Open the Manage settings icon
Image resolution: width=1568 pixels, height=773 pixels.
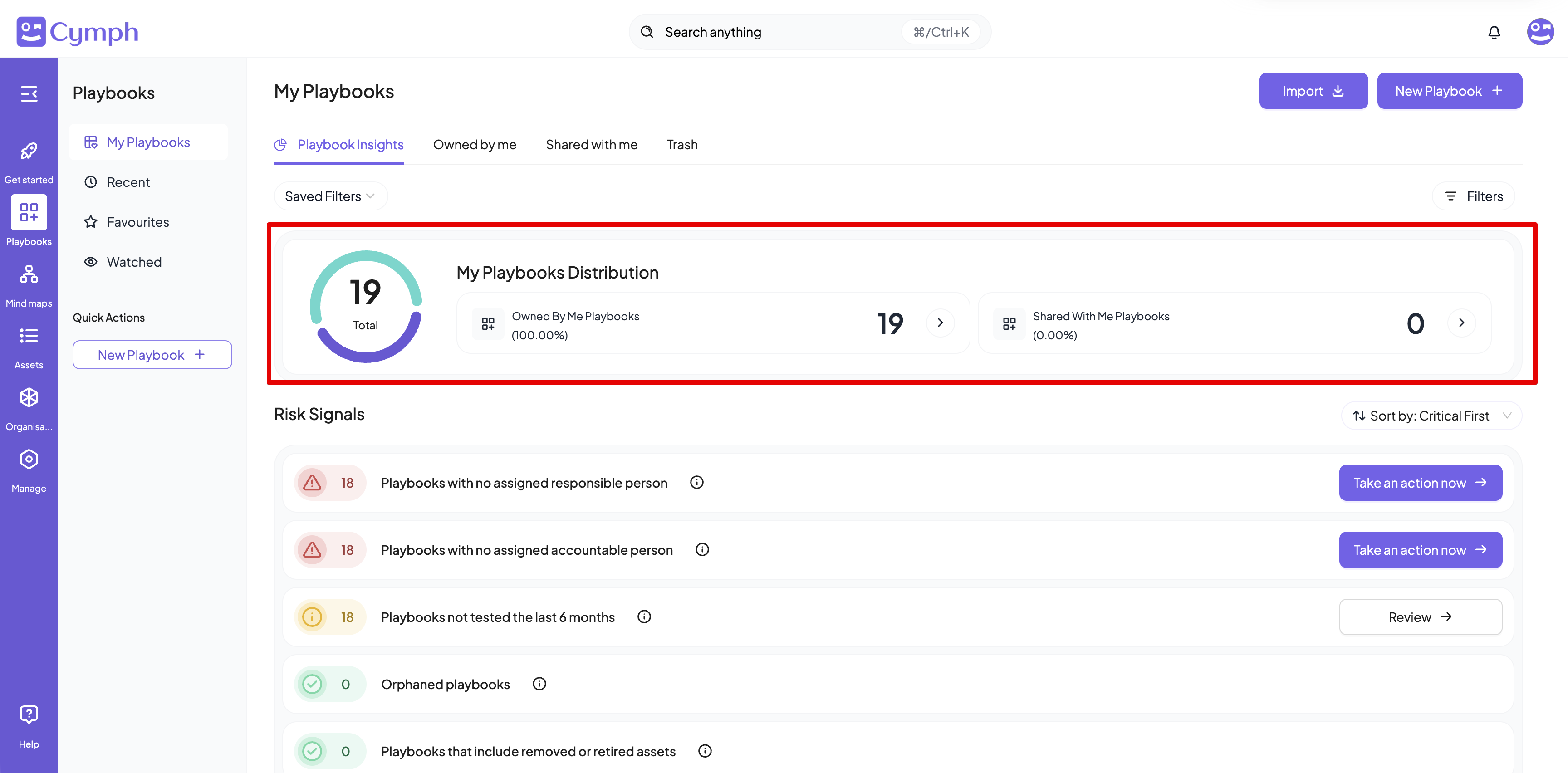(29, 460)
